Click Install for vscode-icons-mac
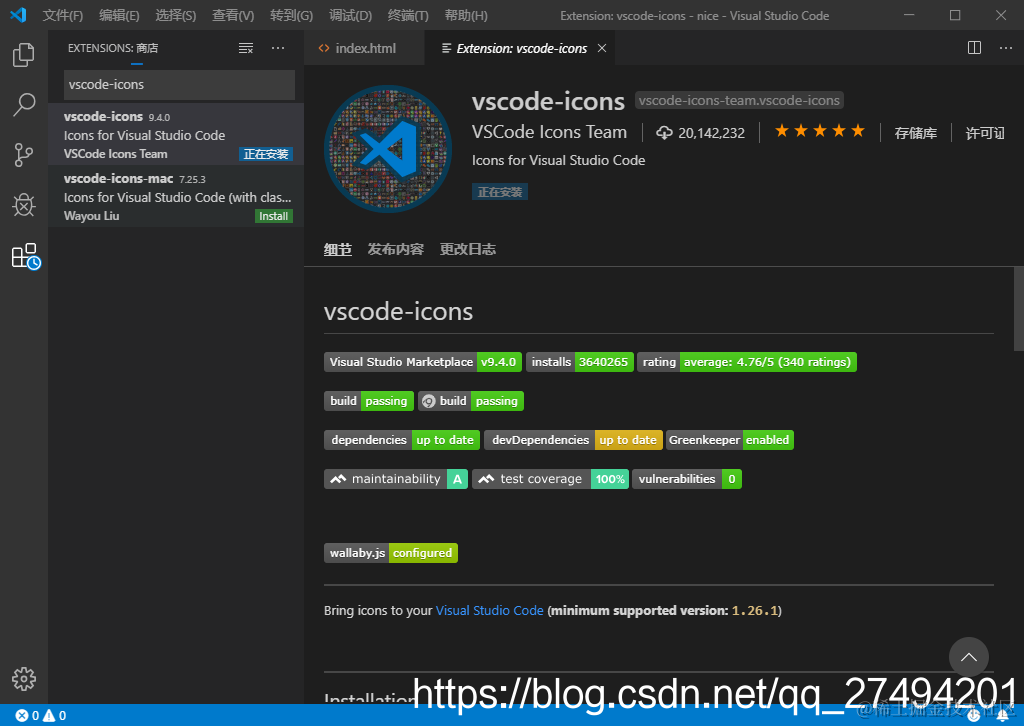Screen dimensions: 1024x726 pos(274,216)
